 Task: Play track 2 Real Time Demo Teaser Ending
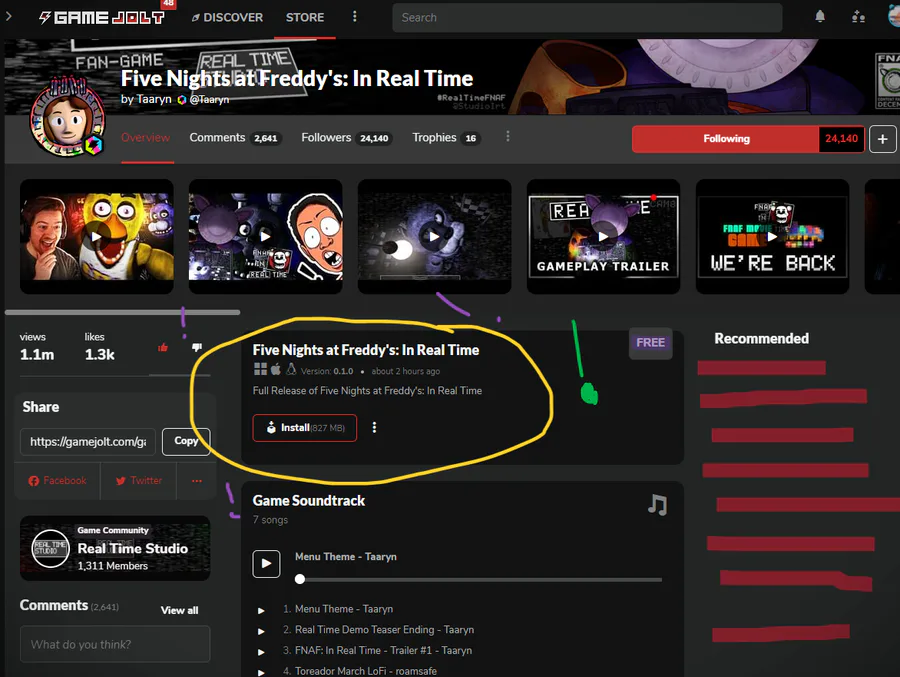(x=261, y=631)
